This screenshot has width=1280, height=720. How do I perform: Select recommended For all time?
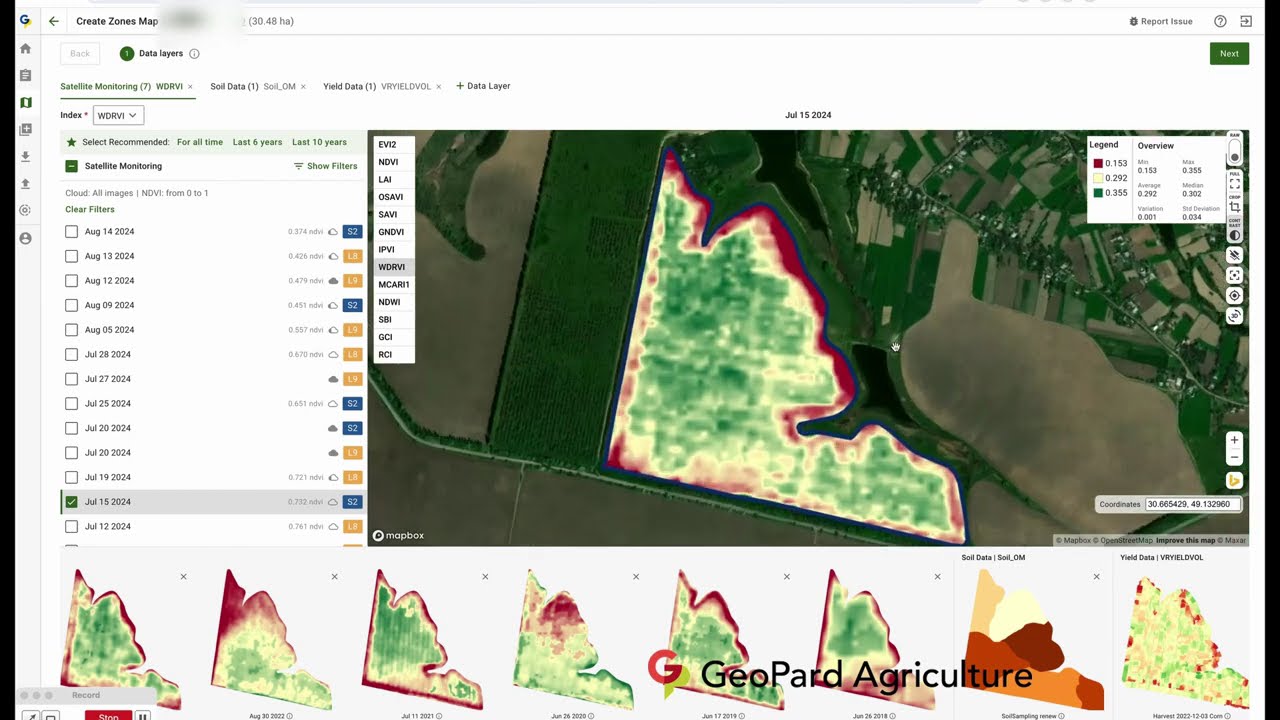coord(200,142)
